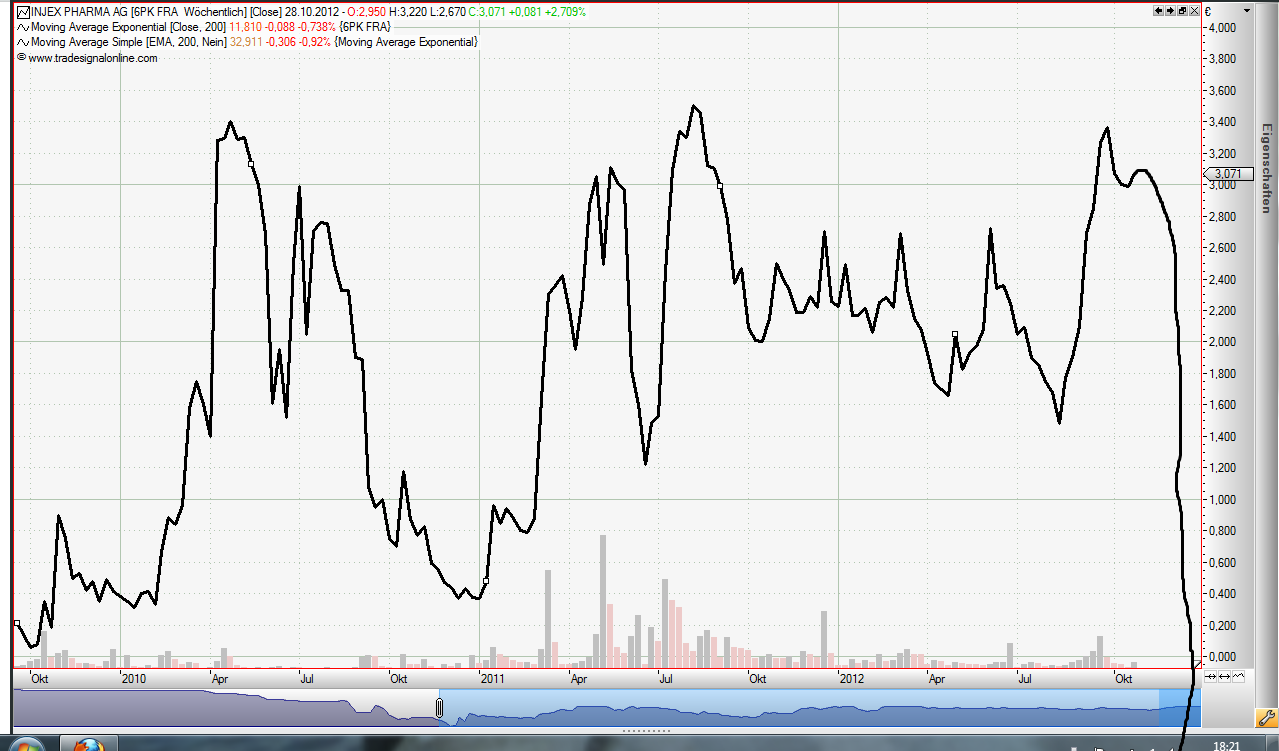The height and width of the screenshot is (751, 1279).
Task: Close the chart with the X icon
Action: [1194, 10]
